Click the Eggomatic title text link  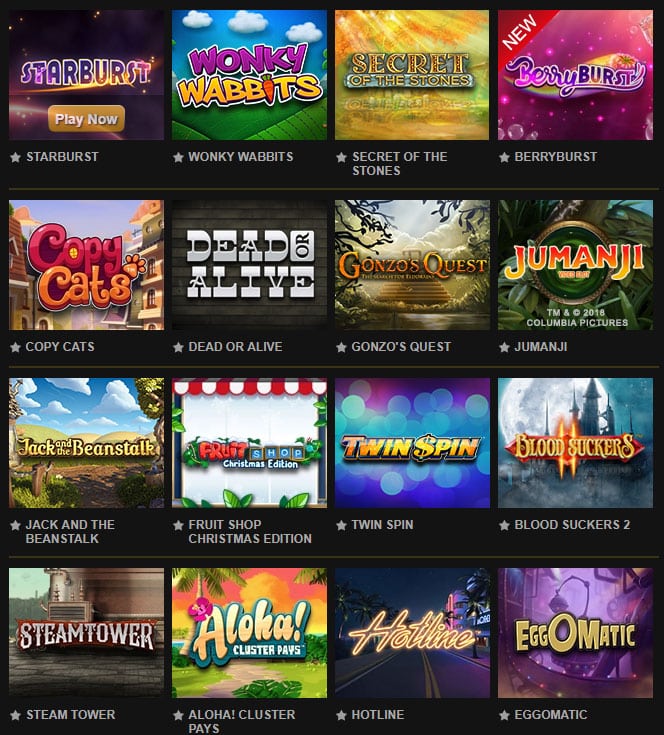point(551,715)
